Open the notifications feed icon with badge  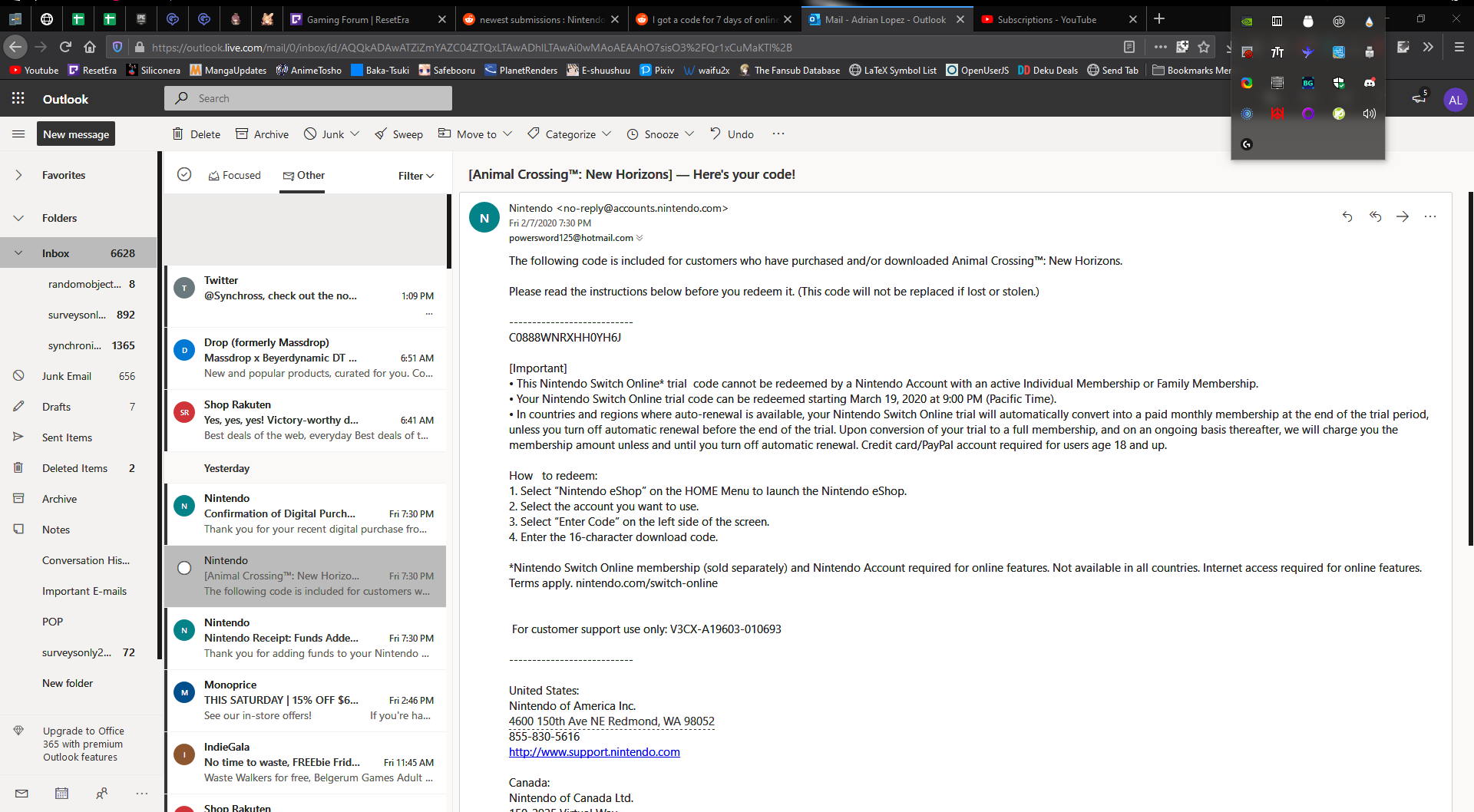tap(1419, 98)
